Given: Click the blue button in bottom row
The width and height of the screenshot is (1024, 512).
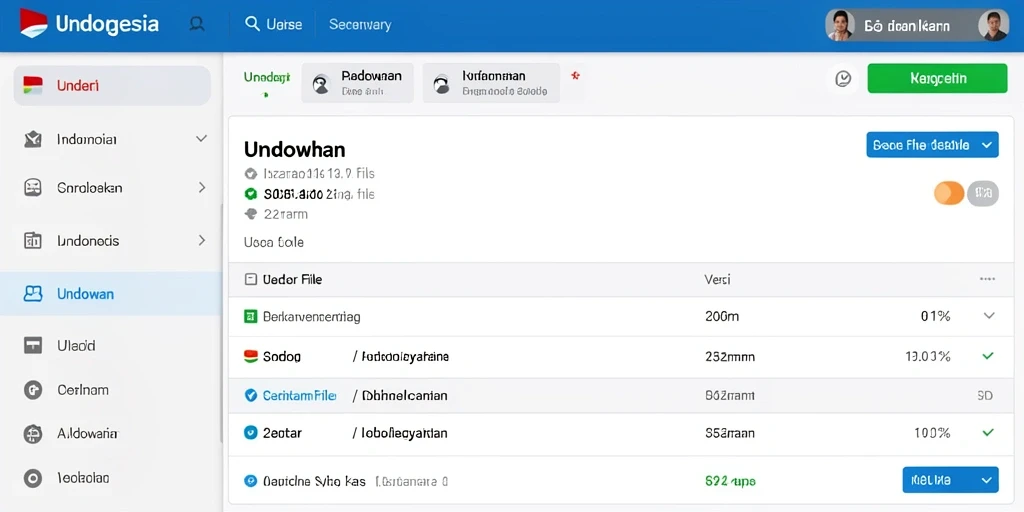Looking at the screenshot, I should tap(950, 479).
